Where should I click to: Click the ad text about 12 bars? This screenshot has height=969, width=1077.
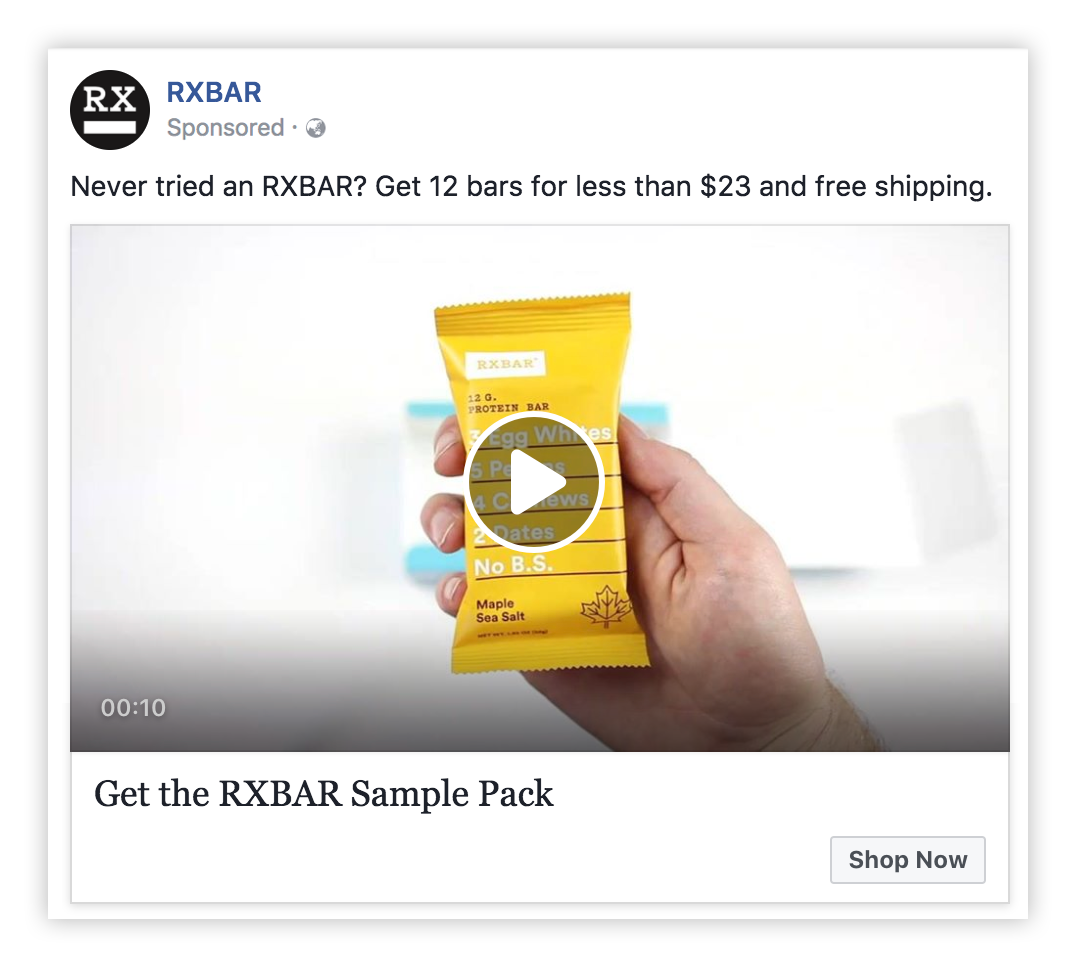pos(532,187)
